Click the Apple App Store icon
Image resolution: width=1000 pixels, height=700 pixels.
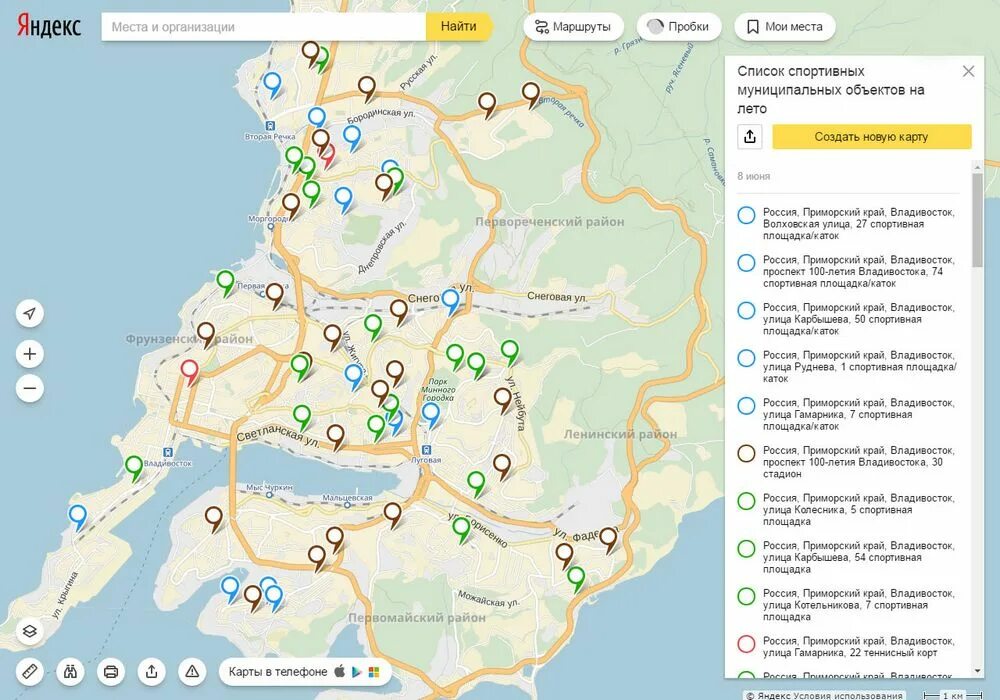340,671
